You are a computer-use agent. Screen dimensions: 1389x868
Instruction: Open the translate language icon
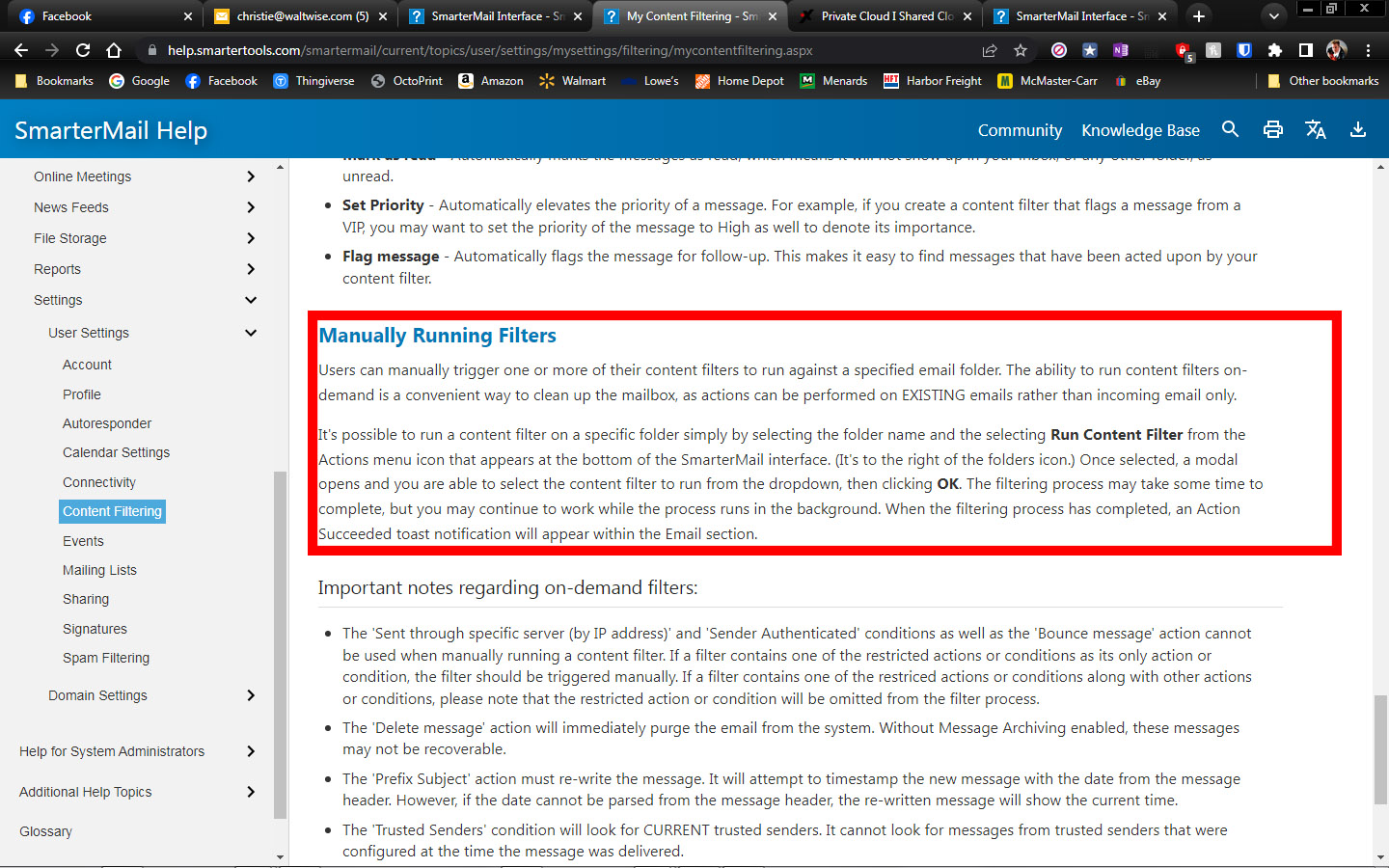click(x=1316, y=129)
